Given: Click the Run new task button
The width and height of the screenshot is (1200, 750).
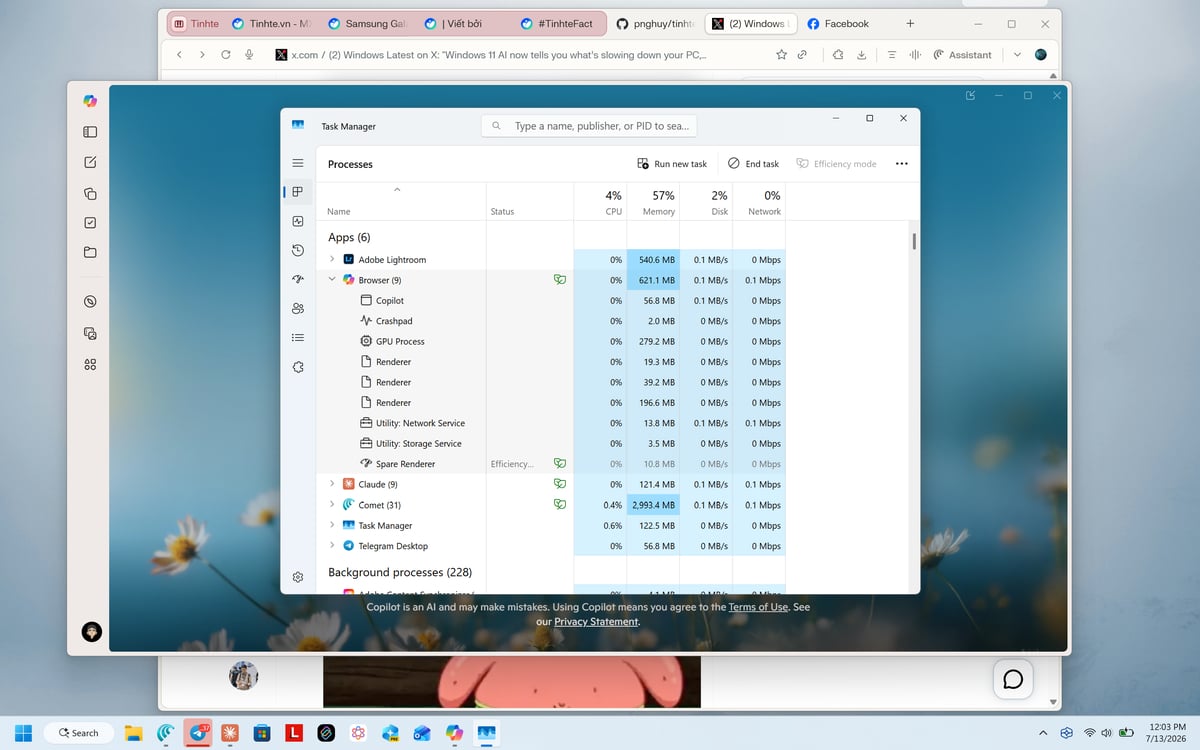Looking at the screenshot, I should 672,164.
